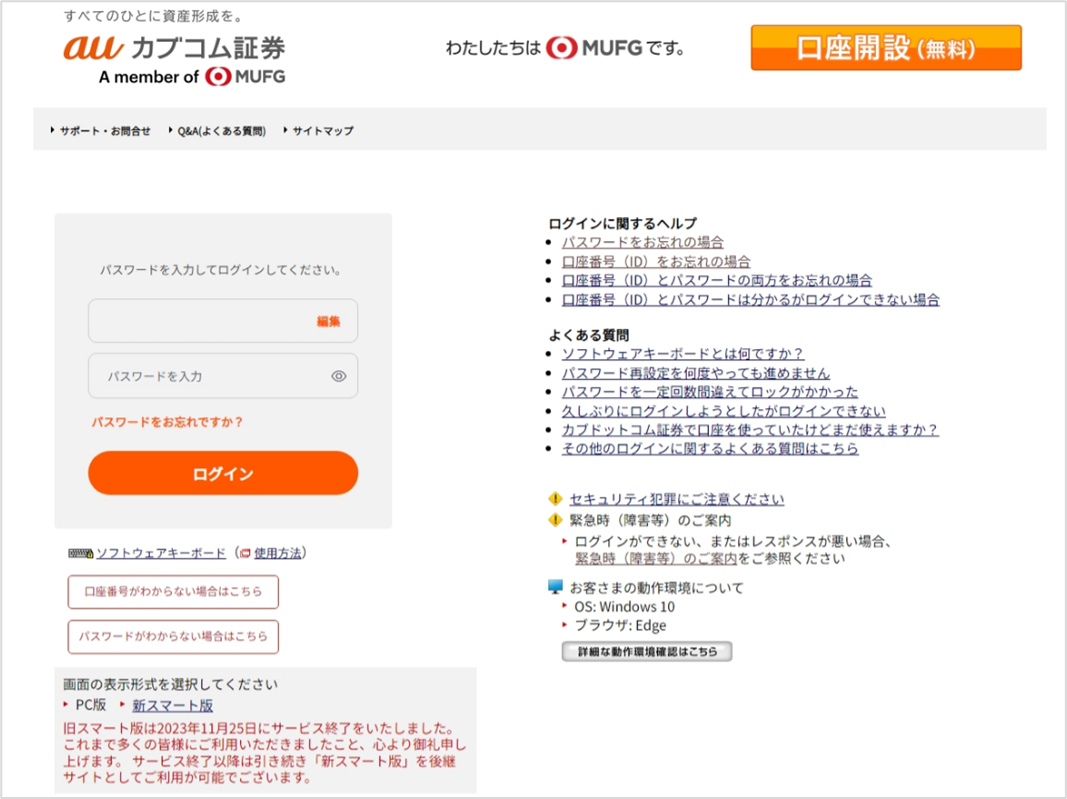Click the お客さまの動作環境について text

pos(657,587)
